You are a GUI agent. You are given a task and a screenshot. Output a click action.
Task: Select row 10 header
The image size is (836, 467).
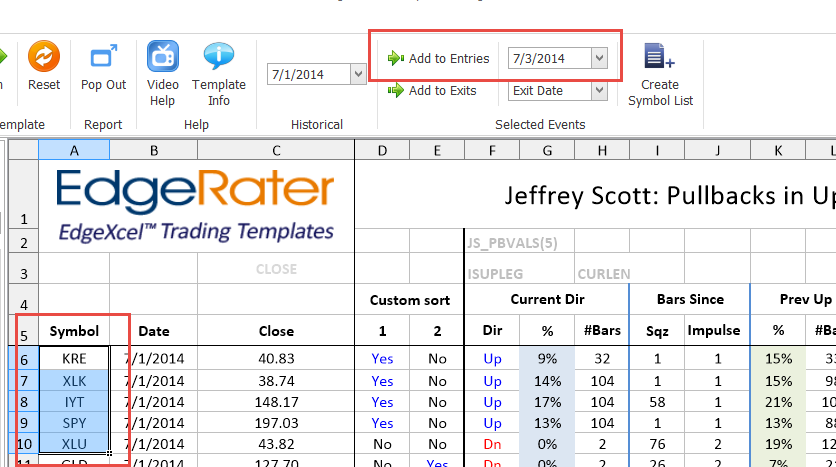pos(24,444)
